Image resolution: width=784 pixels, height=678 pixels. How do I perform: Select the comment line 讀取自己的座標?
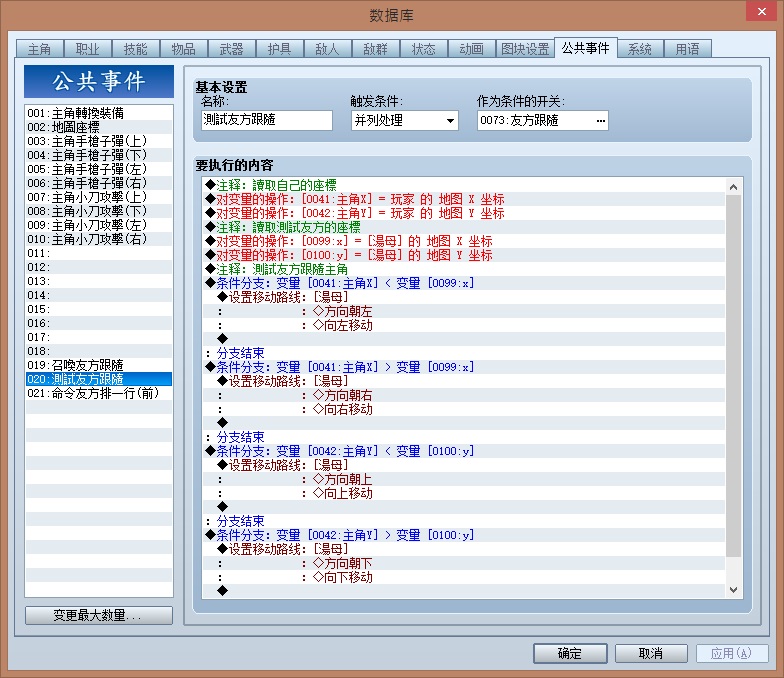pos(464,185)
